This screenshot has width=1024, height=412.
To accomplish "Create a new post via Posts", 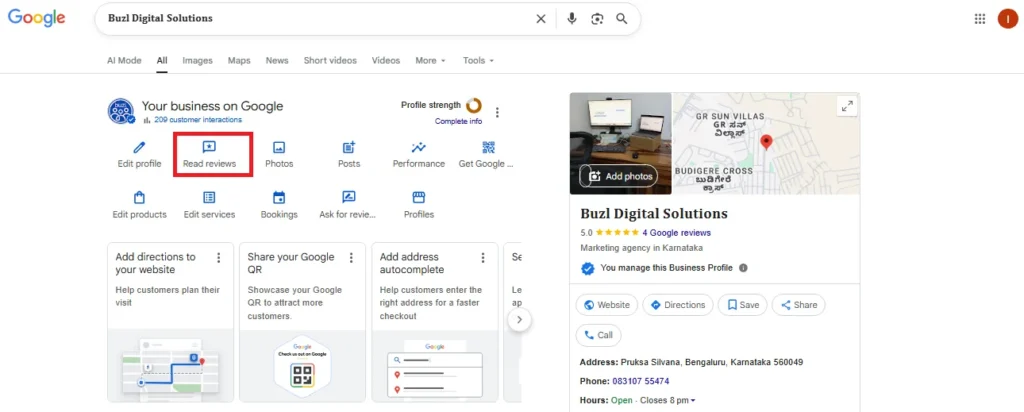I will [x=349, y=155].
